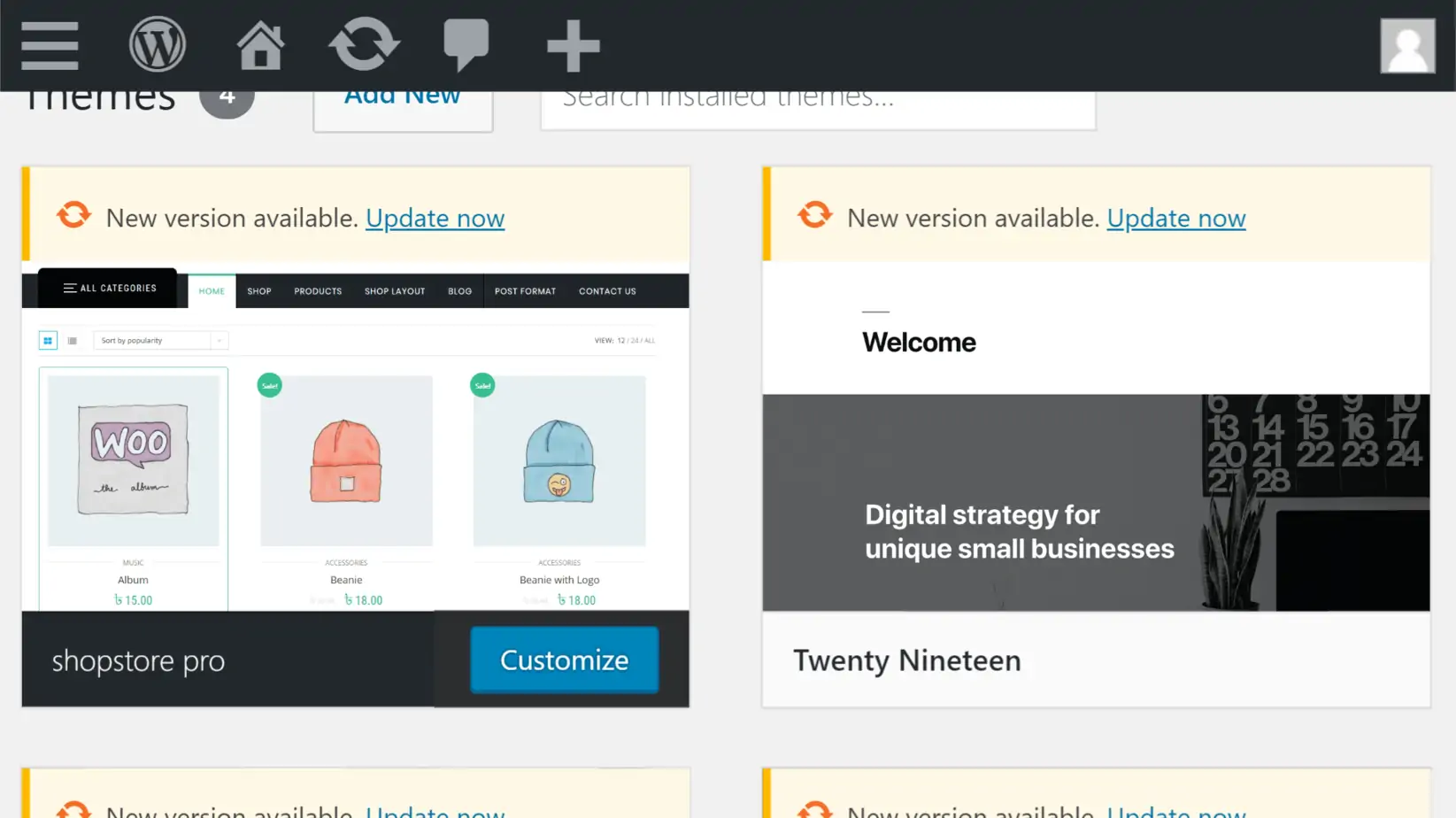
Task: Select SHOP menu item in theme preview
Action: pos(259,291)
